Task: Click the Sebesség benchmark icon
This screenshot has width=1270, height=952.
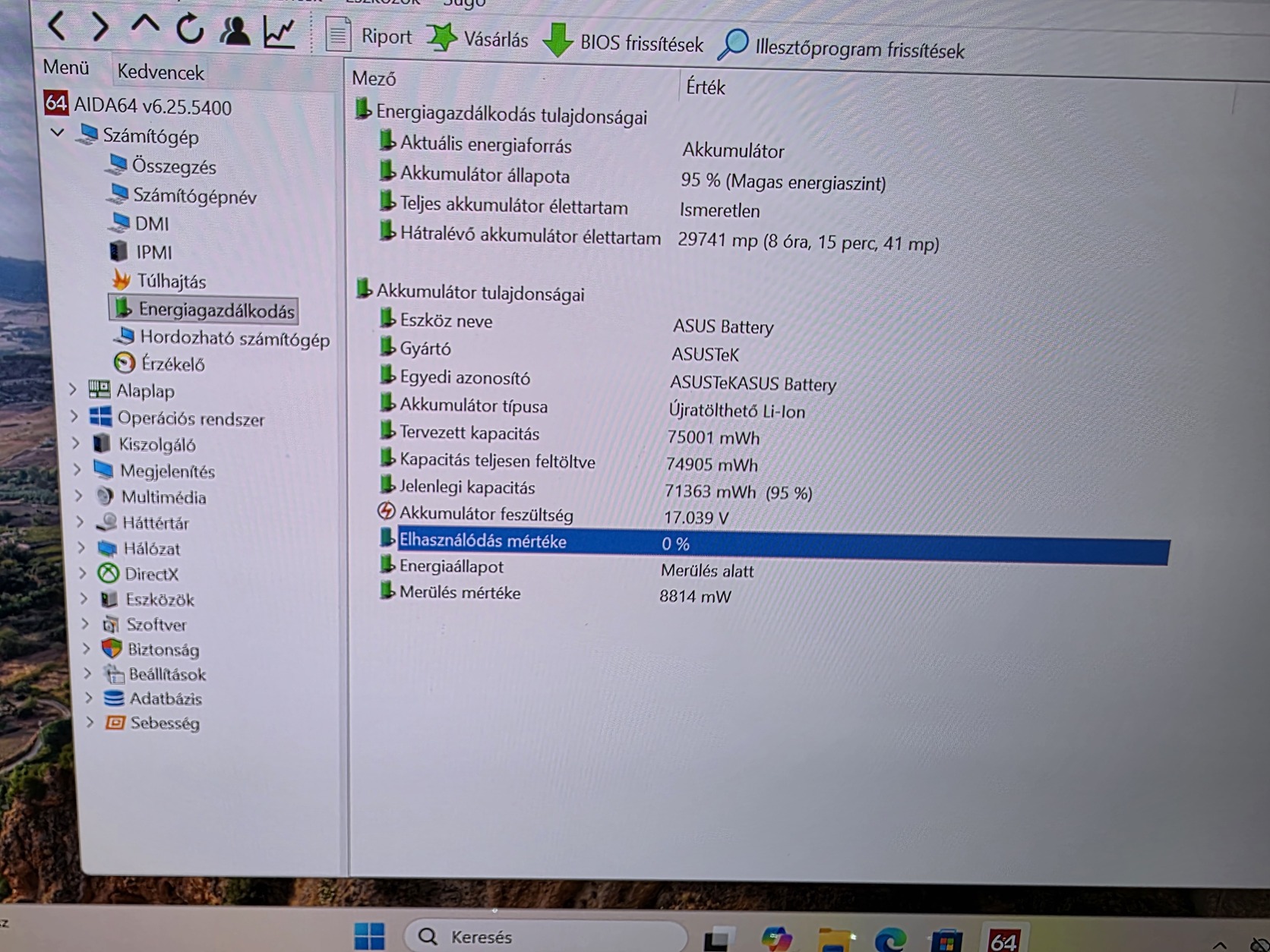Action: 115,722
